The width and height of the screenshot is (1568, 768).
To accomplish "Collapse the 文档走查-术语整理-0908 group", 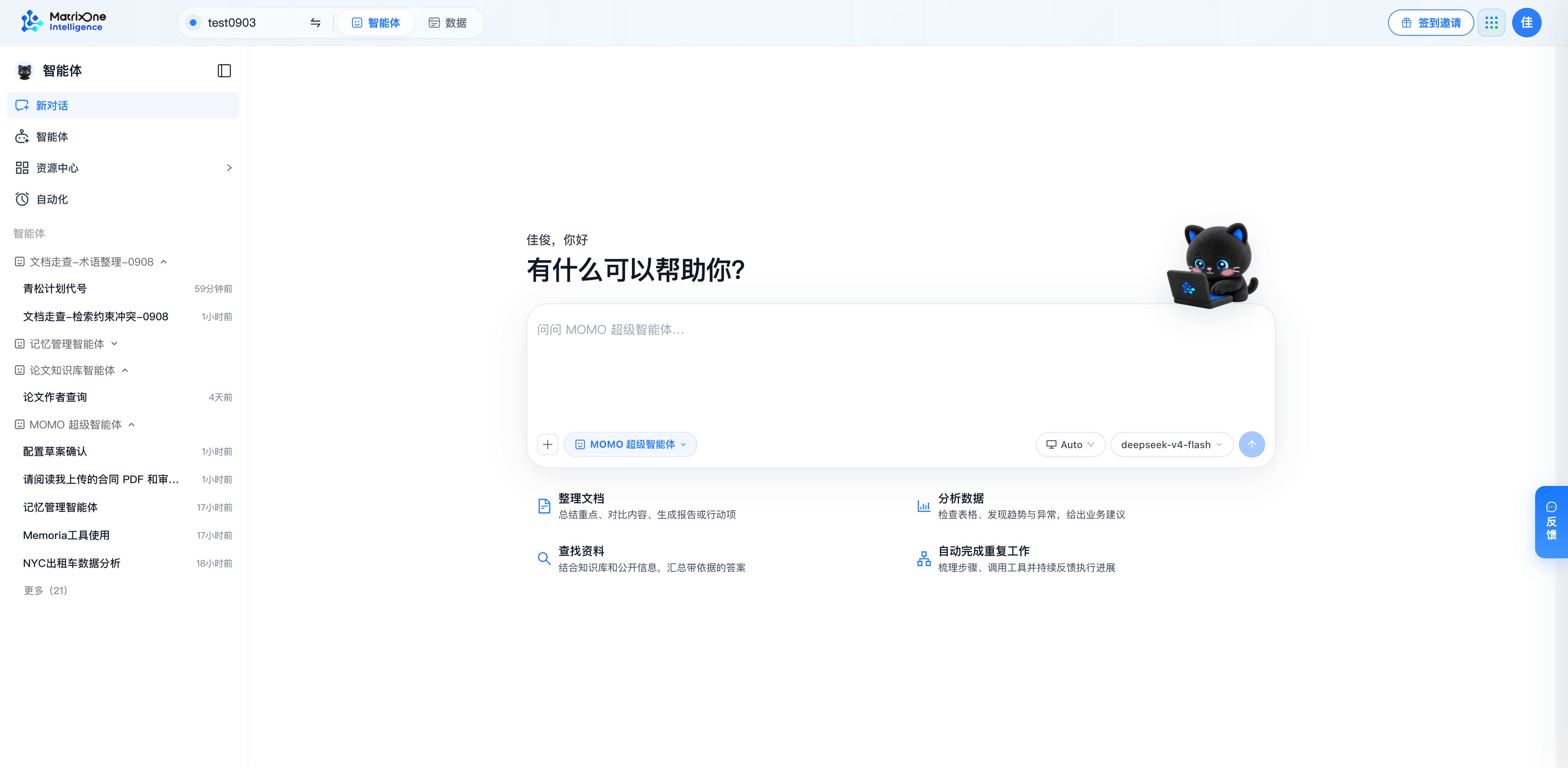I will pos(163,262).
